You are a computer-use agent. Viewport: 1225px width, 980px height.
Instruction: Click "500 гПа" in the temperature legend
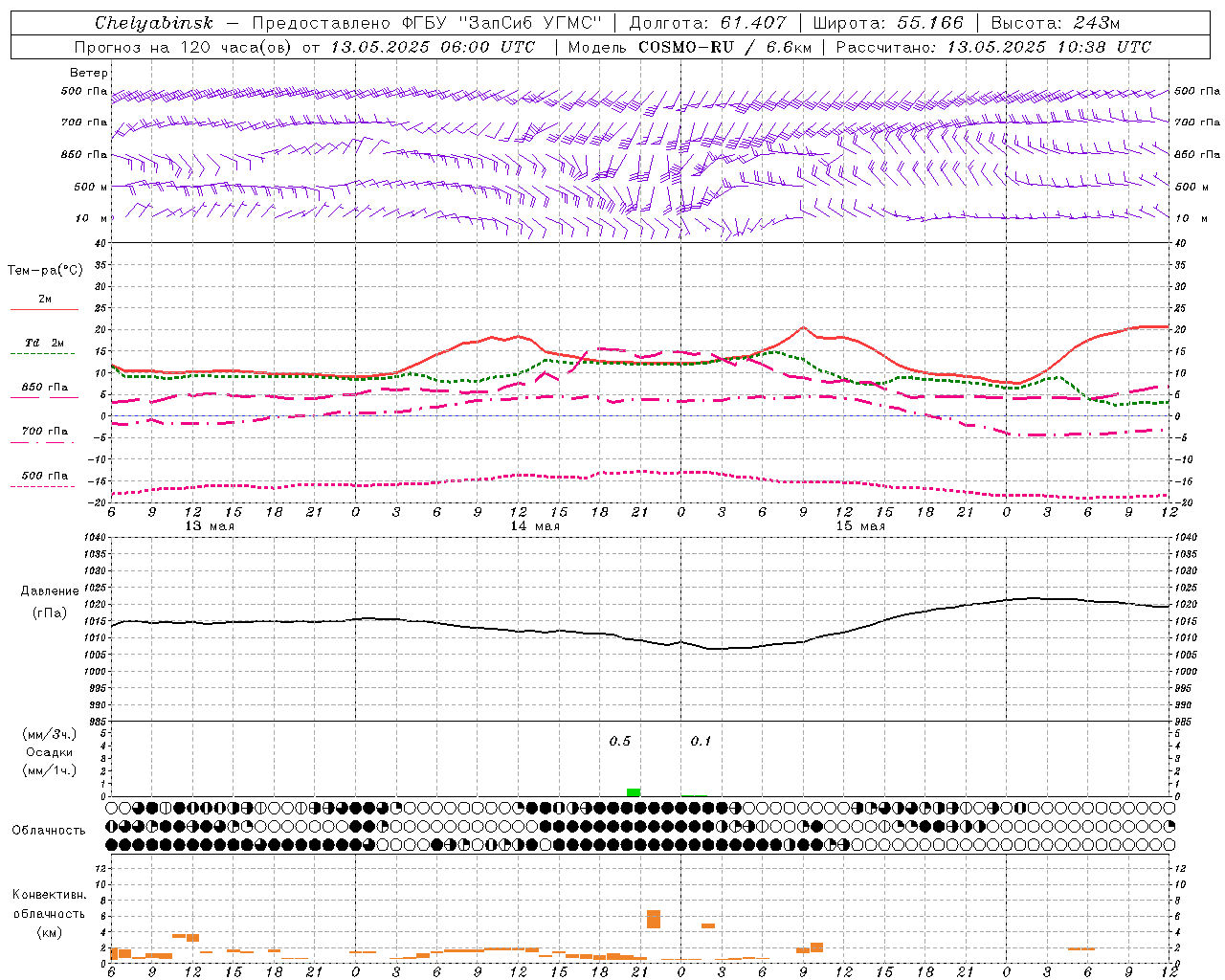(x=45, y=476)
